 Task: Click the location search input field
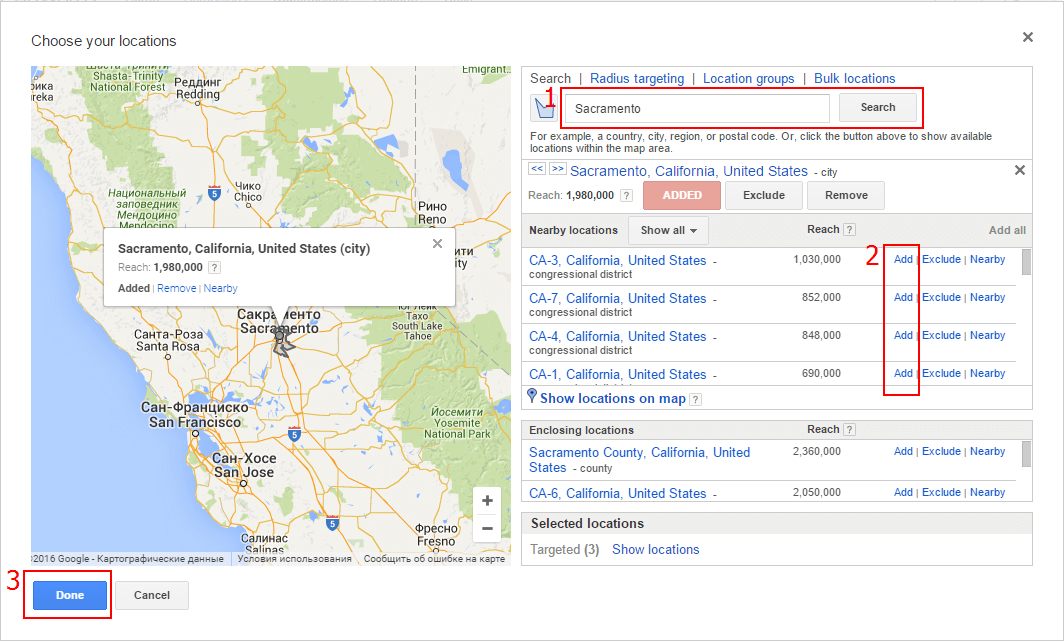point(698,109)
